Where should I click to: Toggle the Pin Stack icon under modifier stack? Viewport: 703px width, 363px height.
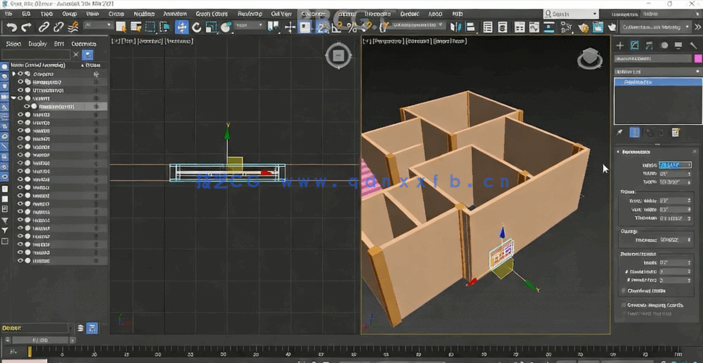[x=620, y=133]
